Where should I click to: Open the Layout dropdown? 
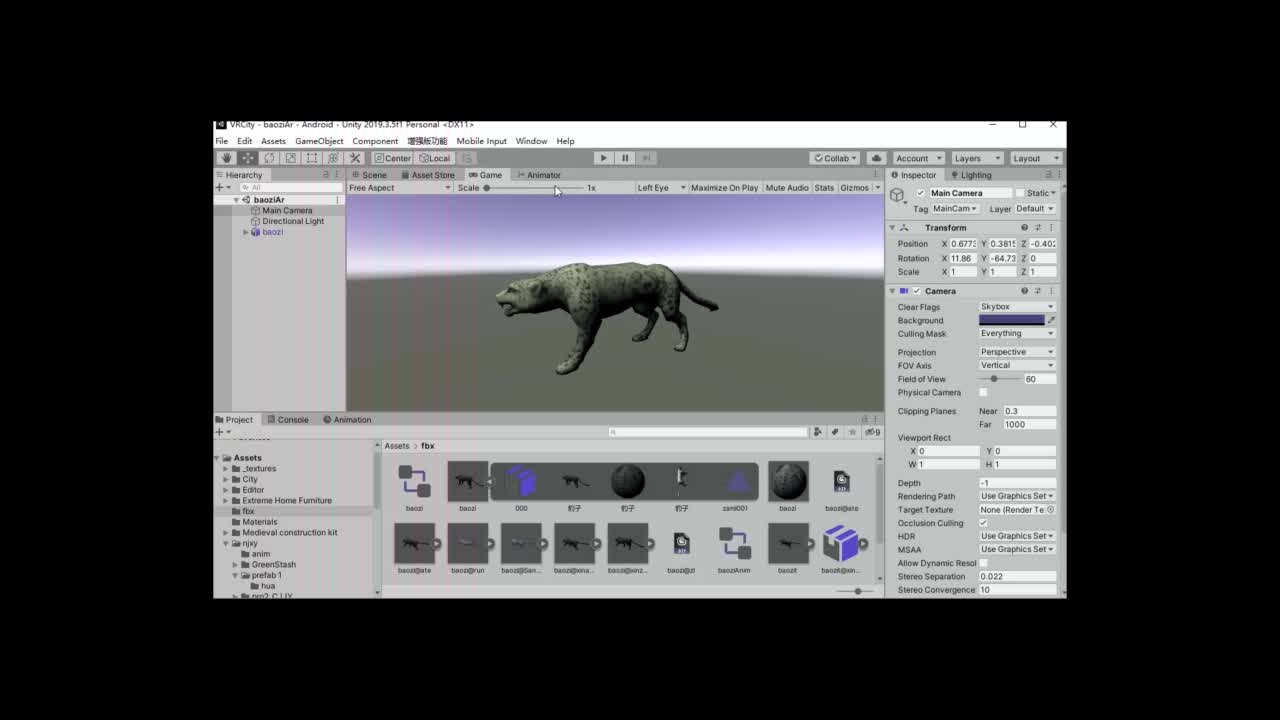[x=1034, y=158]
